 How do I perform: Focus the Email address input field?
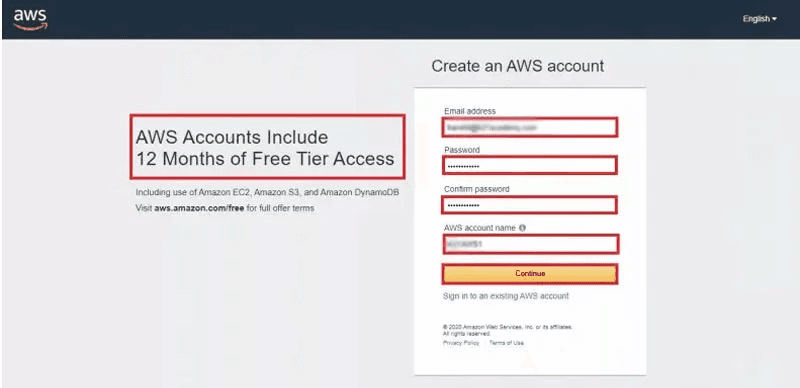point(530,128)
